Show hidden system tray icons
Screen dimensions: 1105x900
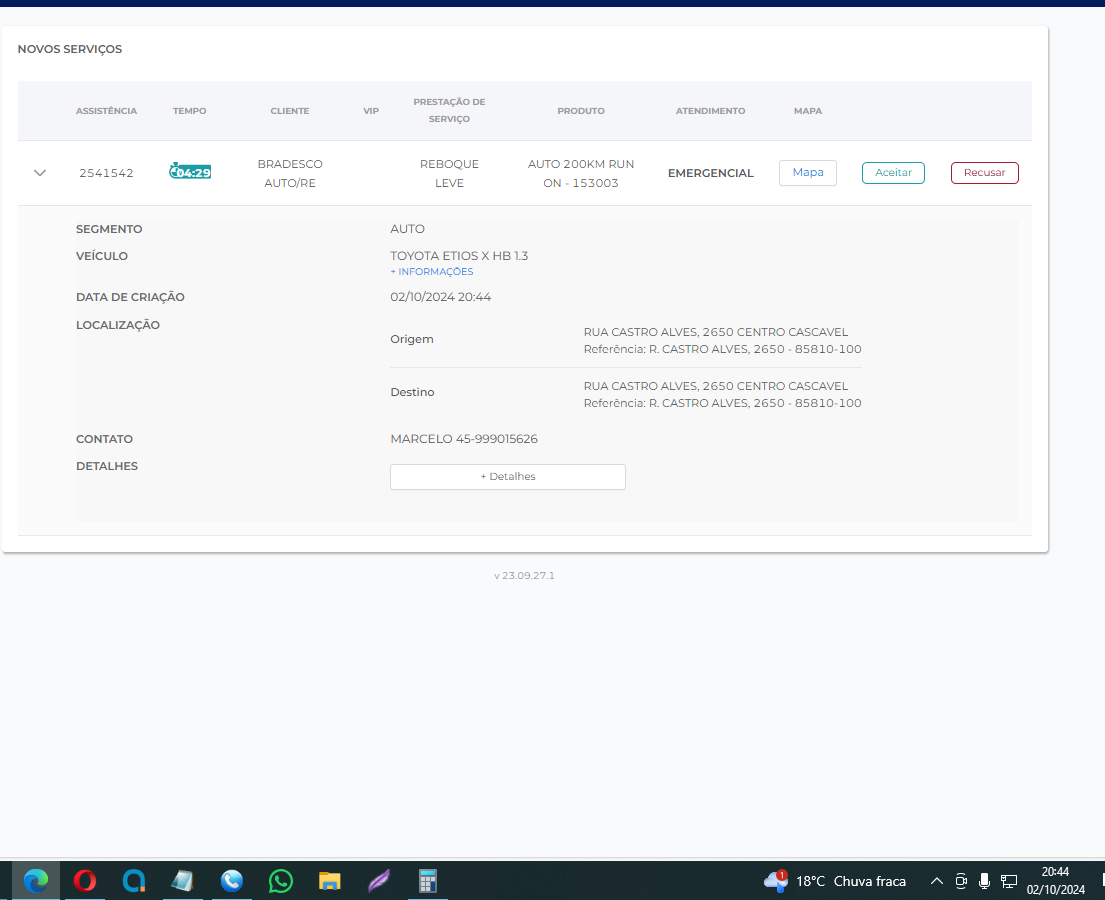click(937, 881)
